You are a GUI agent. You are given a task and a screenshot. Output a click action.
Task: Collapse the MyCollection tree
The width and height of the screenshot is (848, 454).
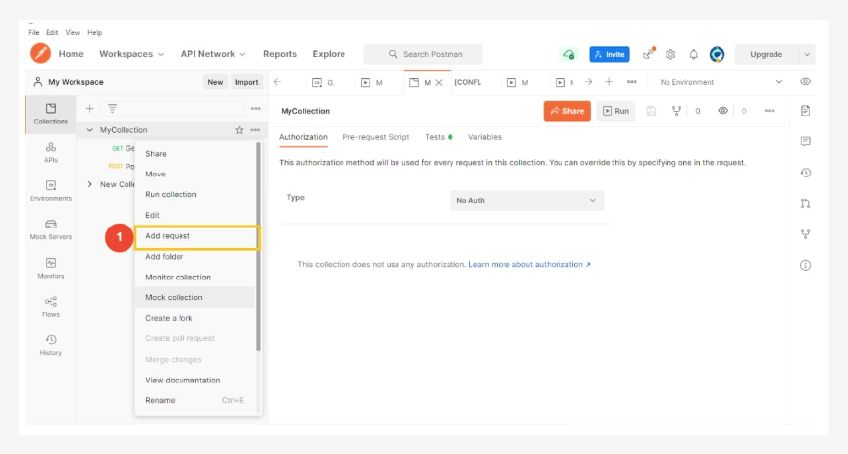pyautogui.click(x=90, y=130)
